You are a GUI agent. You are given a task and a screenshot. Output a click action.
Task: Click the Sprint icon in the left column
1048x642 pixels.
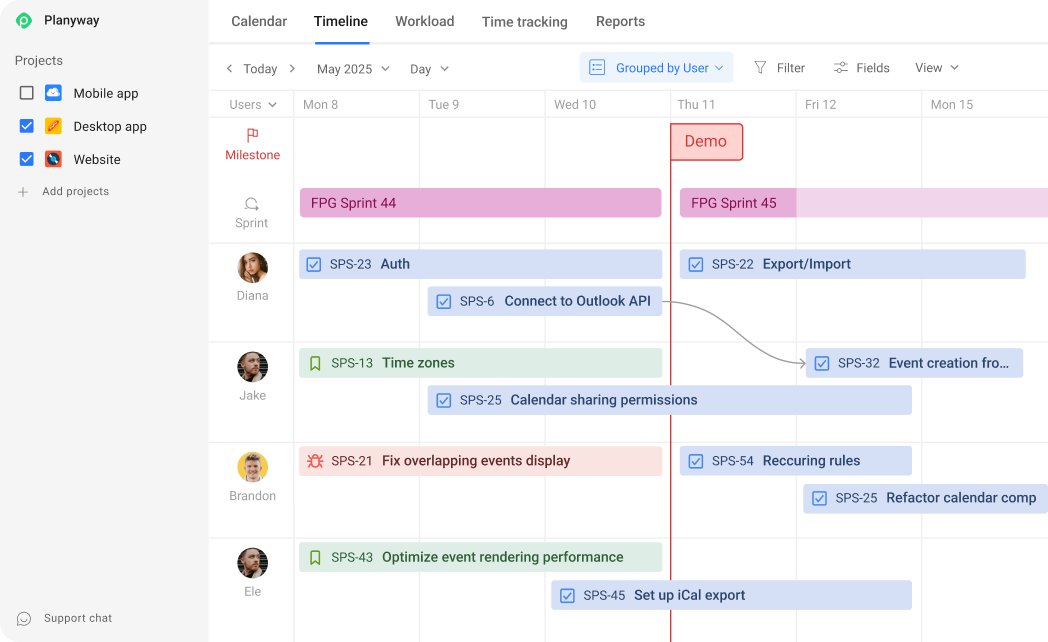tap(251, 202)
